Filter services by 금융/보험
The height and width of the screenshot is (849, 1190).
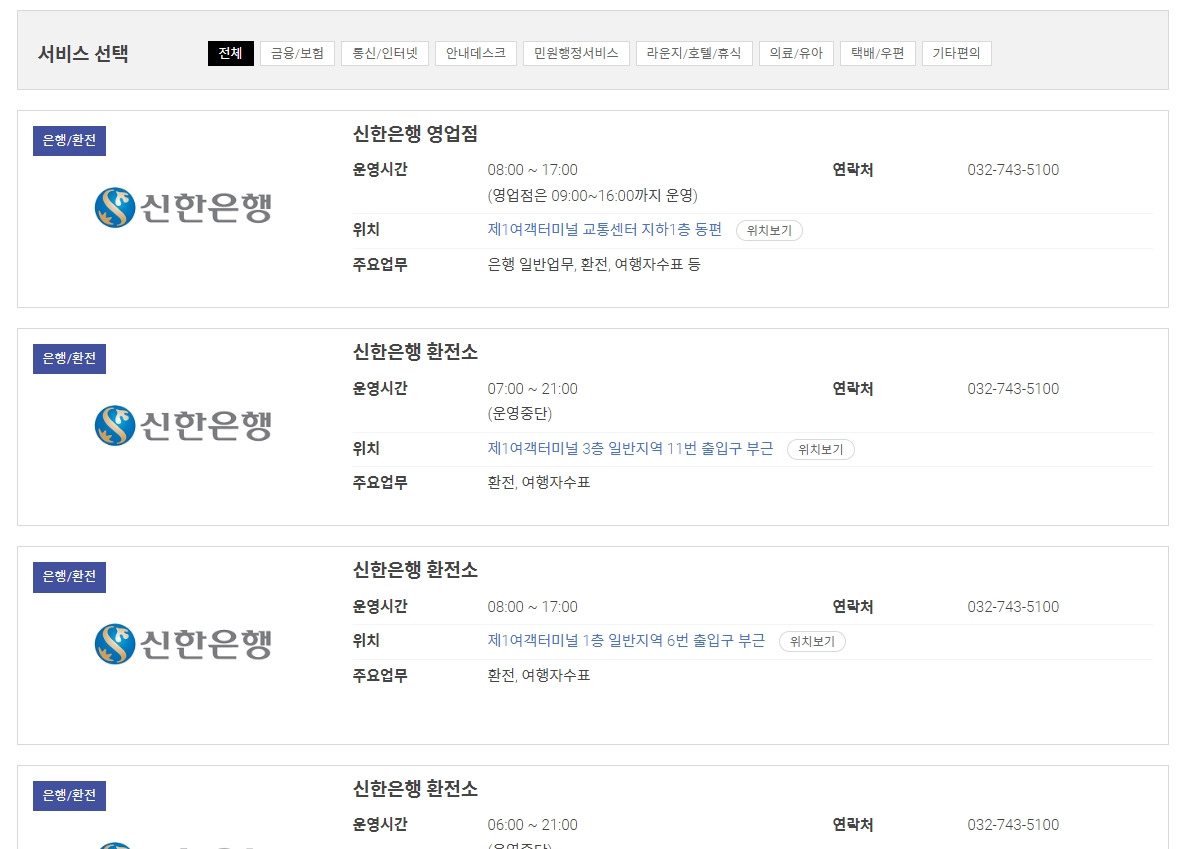click(298, 53)
